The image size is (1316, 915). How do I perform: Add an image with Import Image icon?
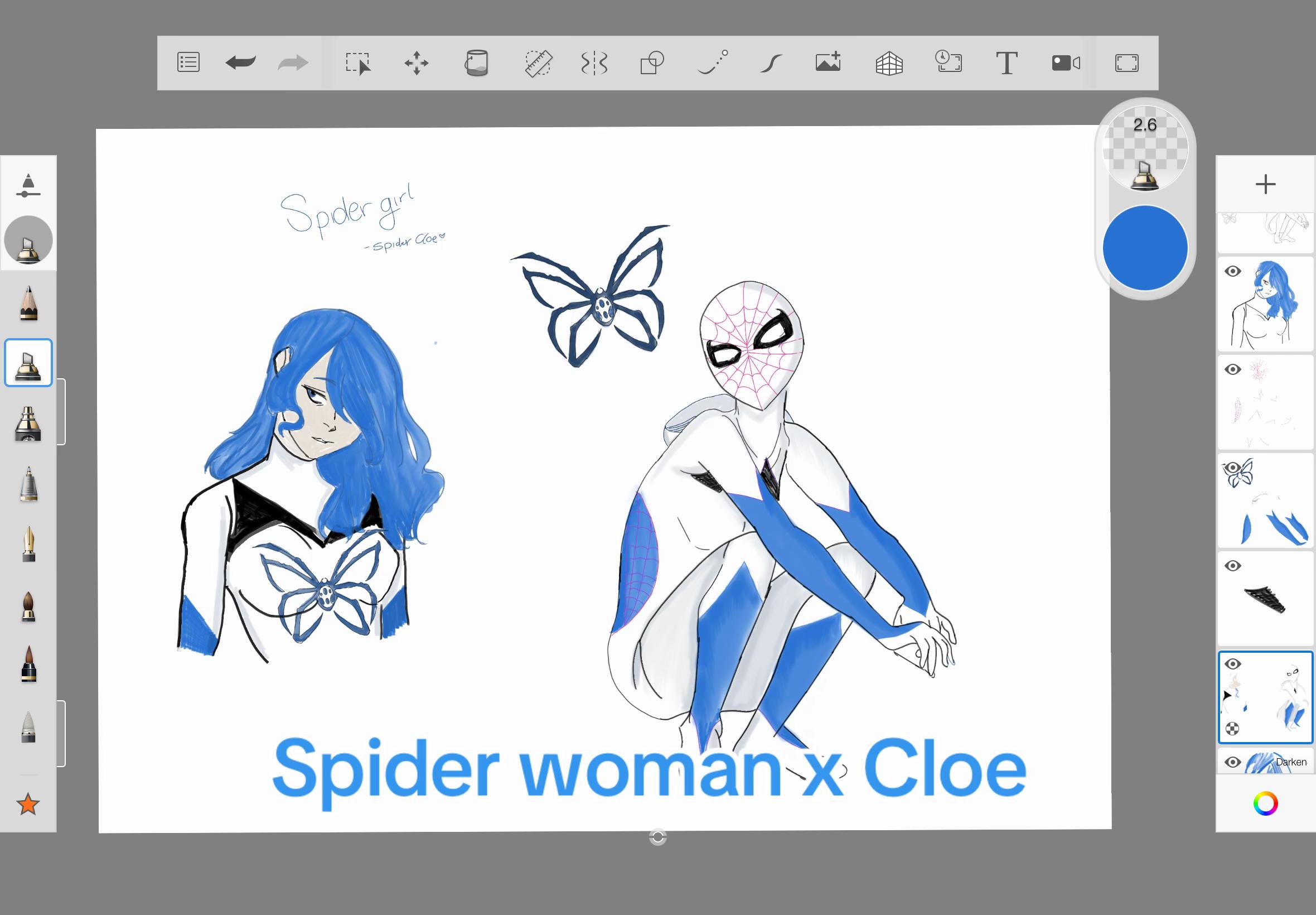[829, 61]
